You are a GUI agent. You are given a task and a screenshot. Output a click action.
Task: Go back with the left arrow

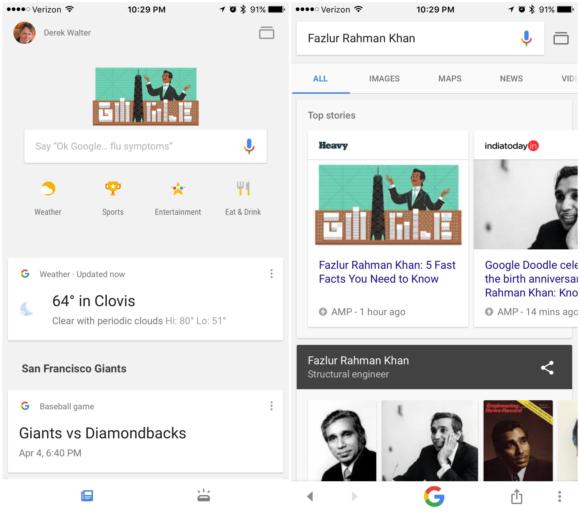pos(310,496)
